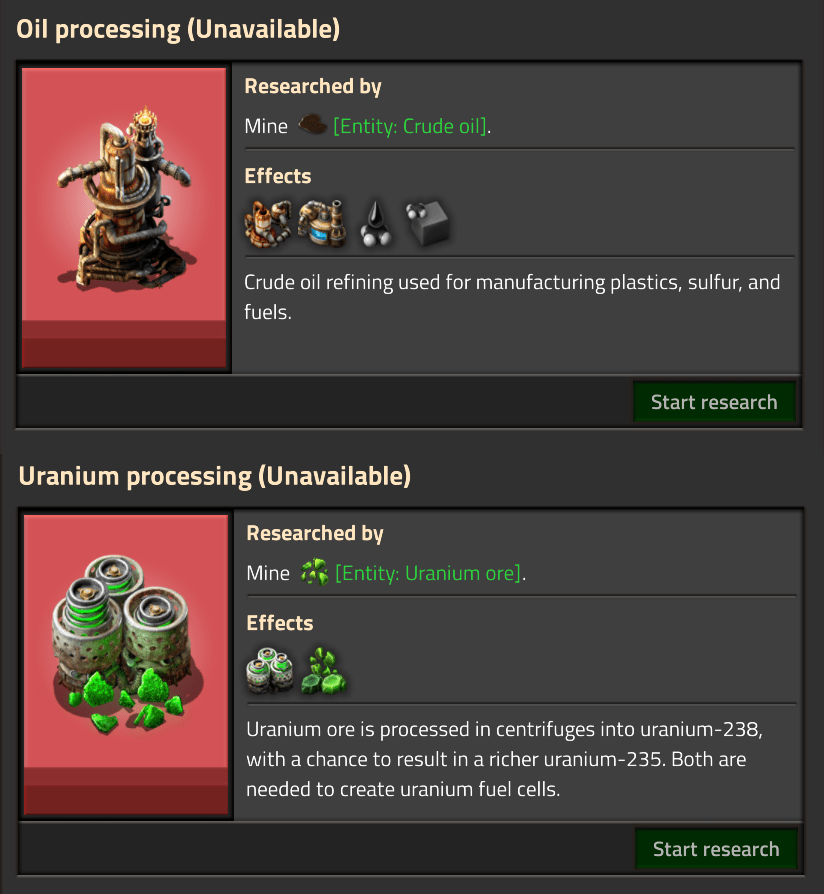Open the Entity: Crude oil link
The image size is (824, 894).
click(410, 127)
